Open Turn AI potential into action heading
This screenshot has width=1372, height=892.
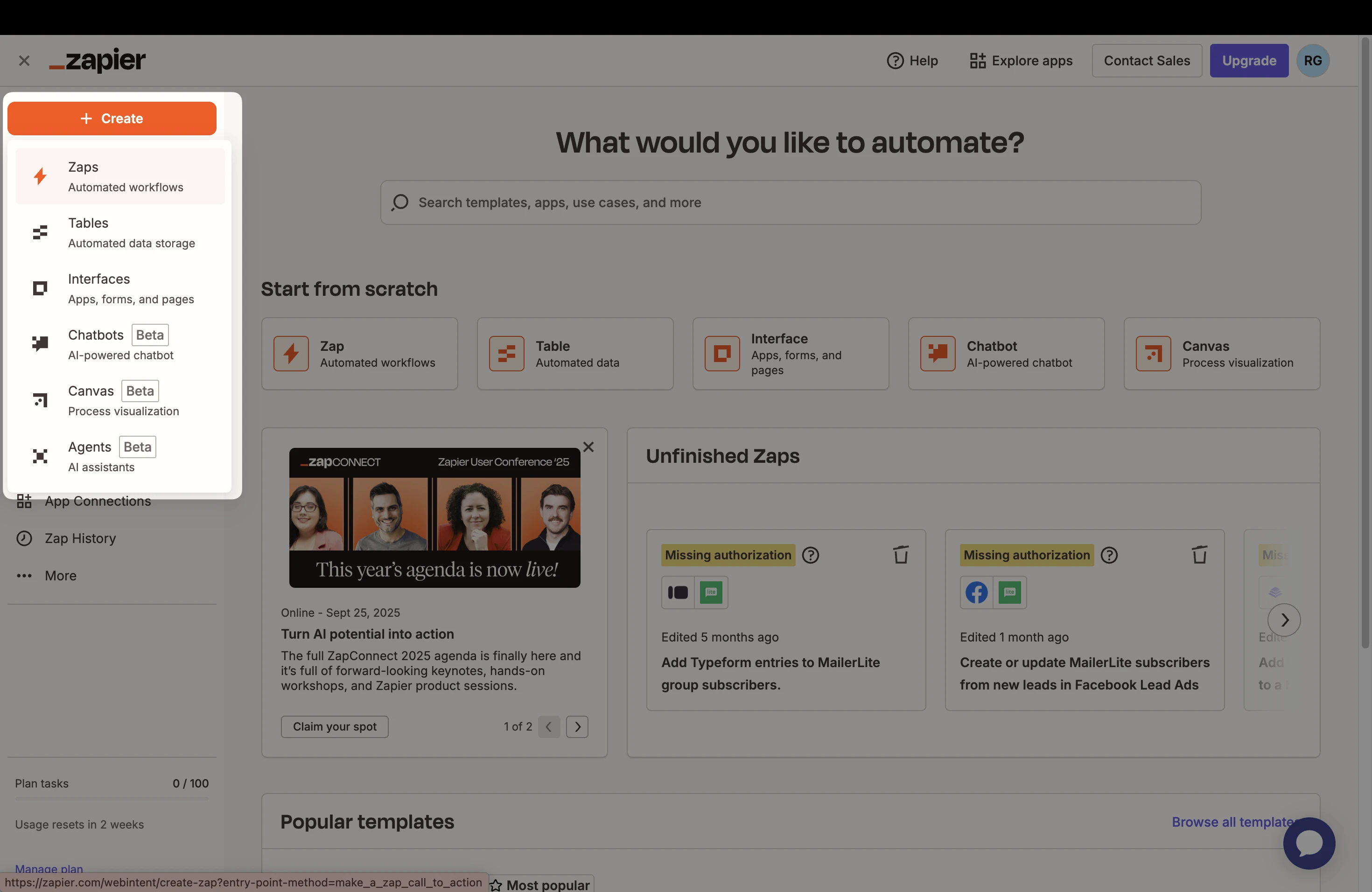367,634
